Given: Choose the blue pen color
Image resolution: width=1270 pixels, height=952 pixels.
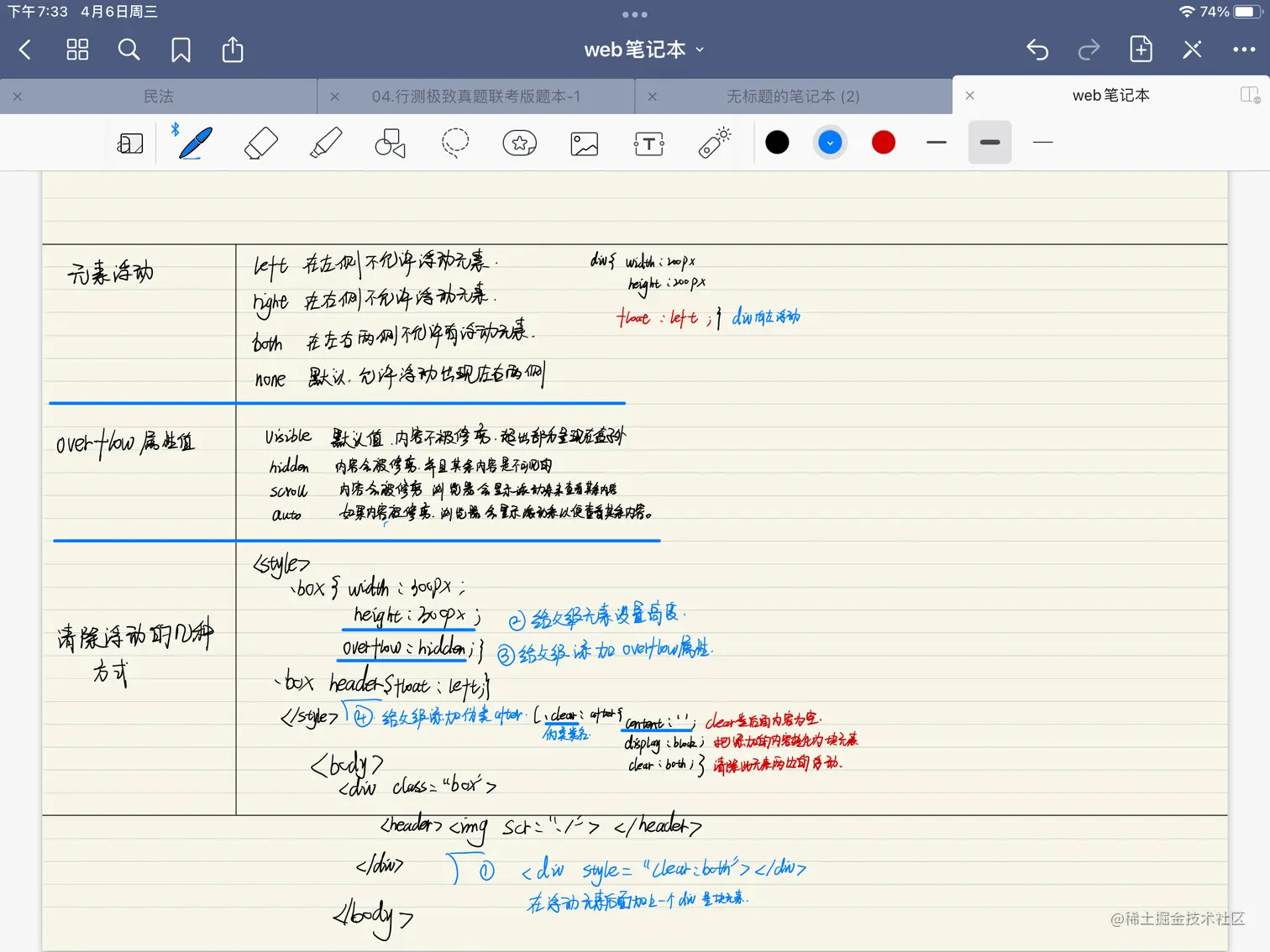Looking at the screenshot, I should [830, 143].
